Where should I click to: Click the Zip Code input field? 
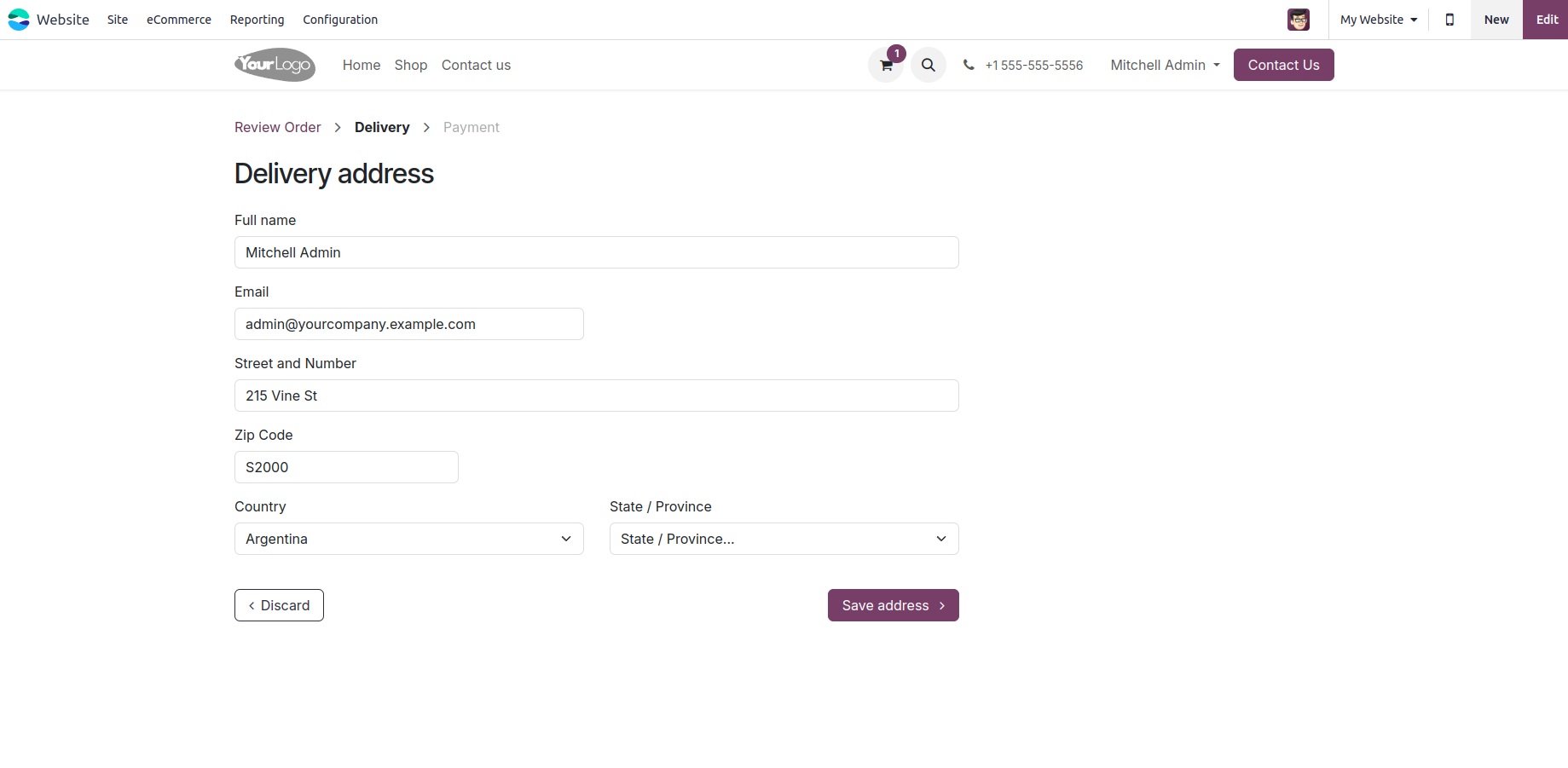[x=346, y=467]
